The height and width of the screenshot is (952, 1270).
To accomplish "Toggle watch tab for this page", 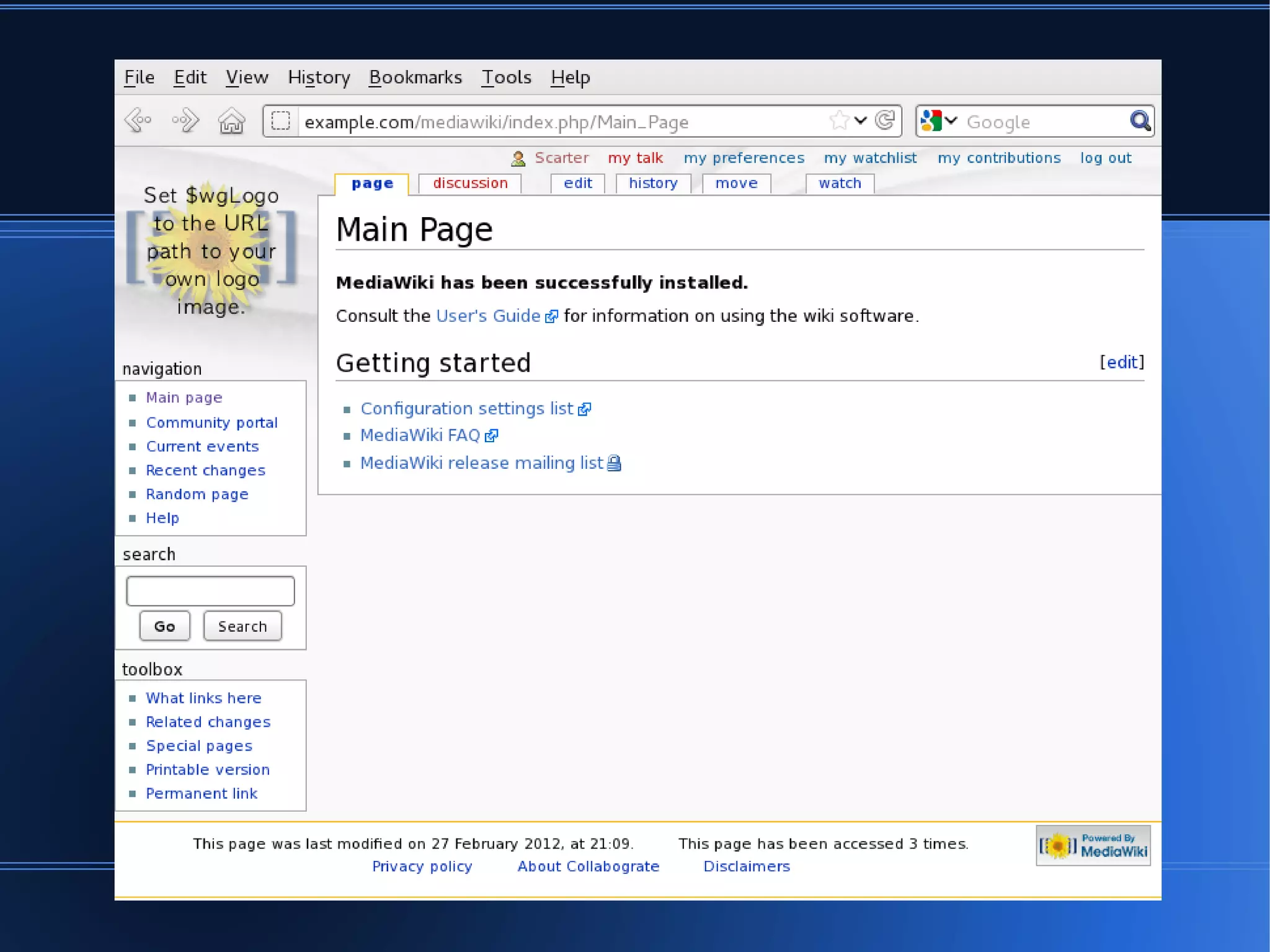I will 839,184.
